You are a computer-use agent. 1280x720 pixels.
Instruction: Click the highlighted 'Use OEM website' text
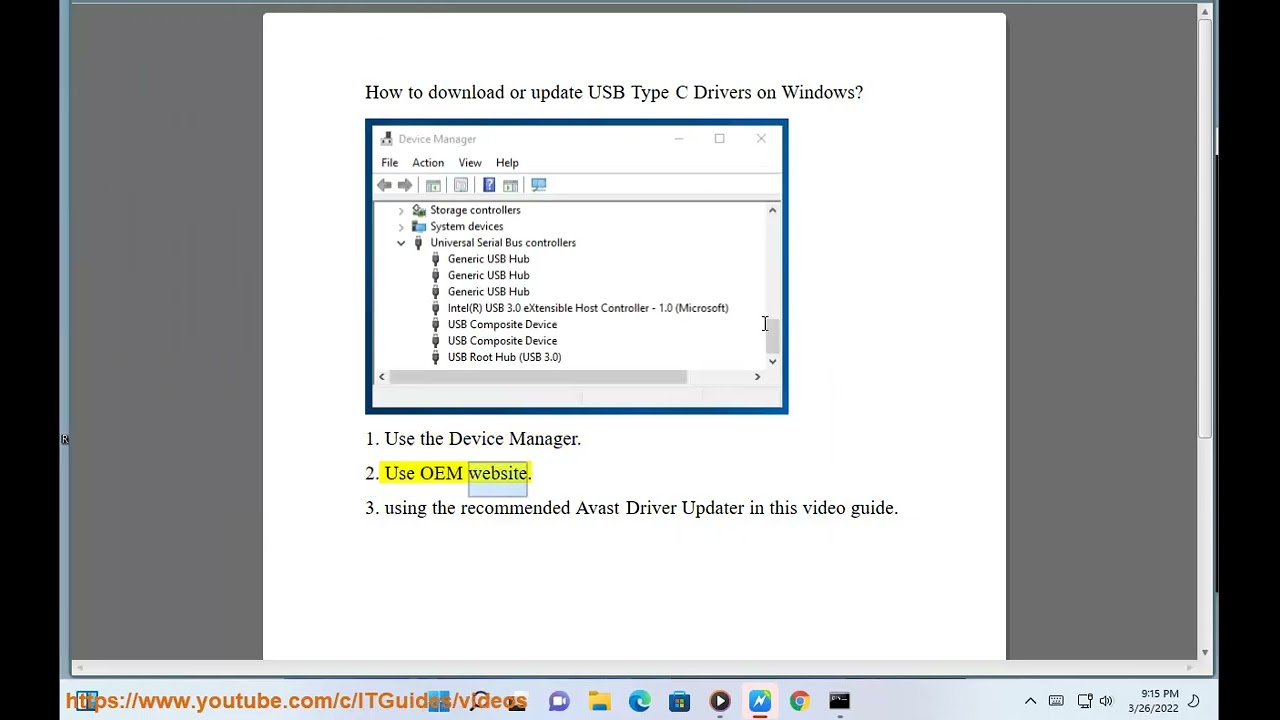(x=458, y=473)
